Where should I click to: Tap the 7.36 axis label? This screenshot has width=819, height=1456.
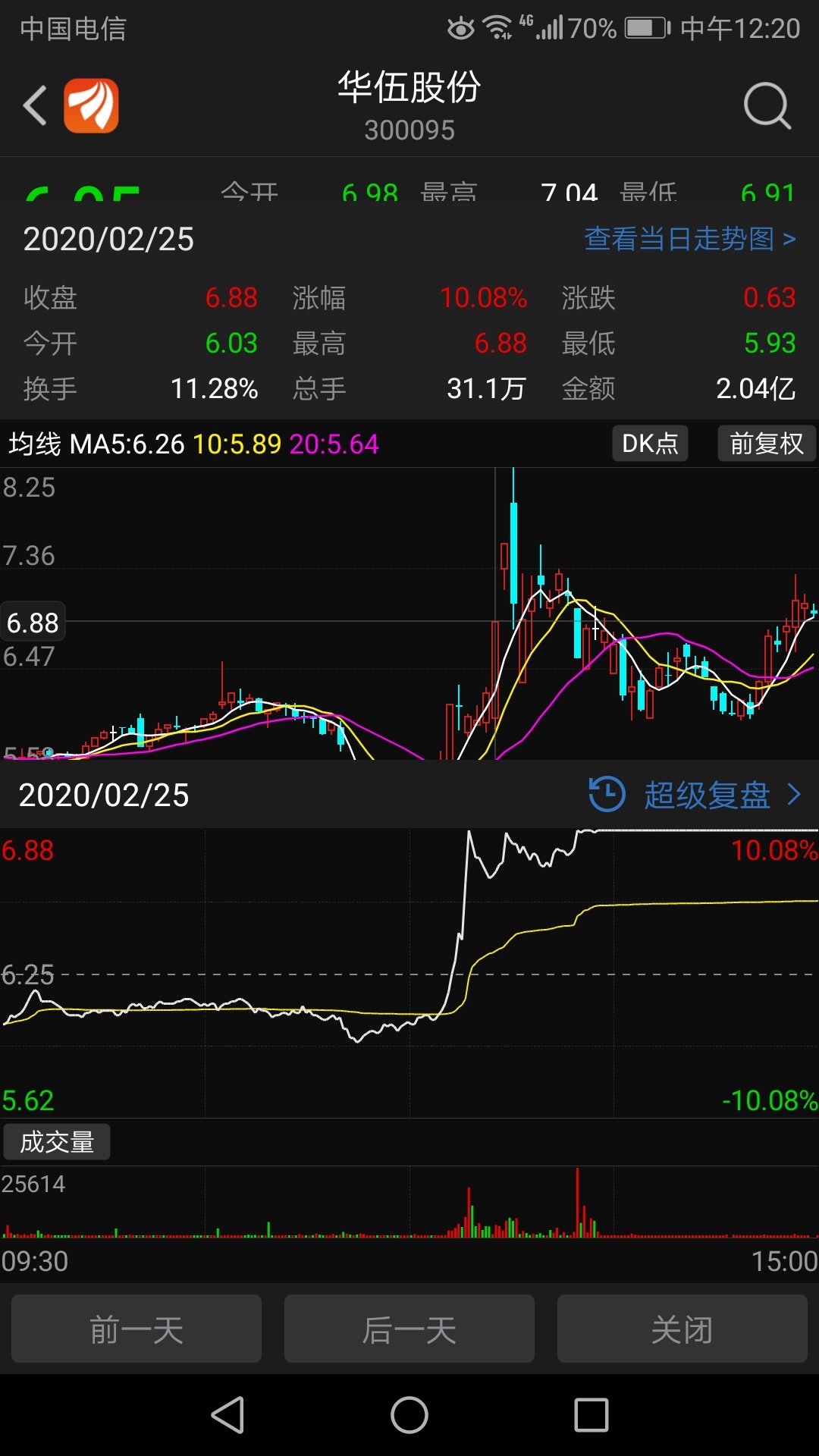click(29, 556)
